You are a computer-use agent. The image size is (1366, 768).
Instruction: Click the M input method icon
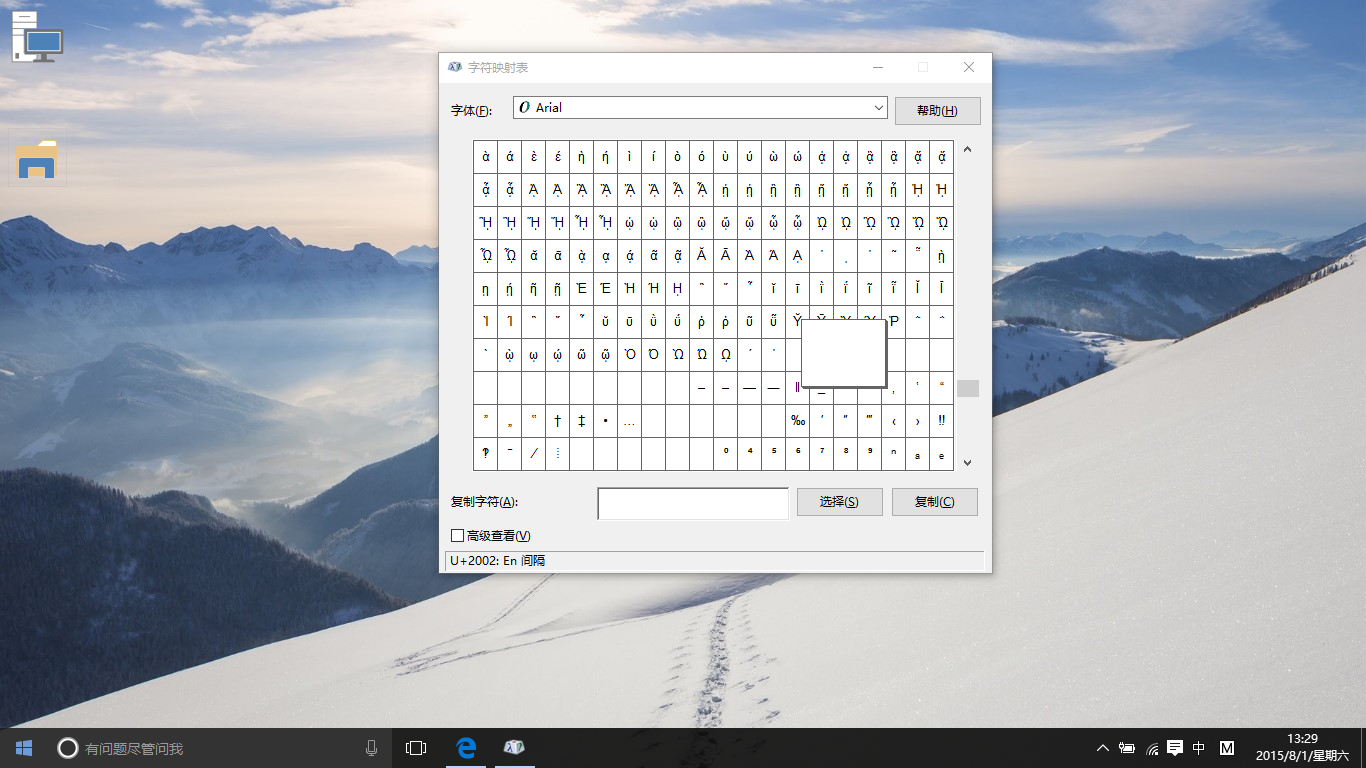tap(1227, 748)
